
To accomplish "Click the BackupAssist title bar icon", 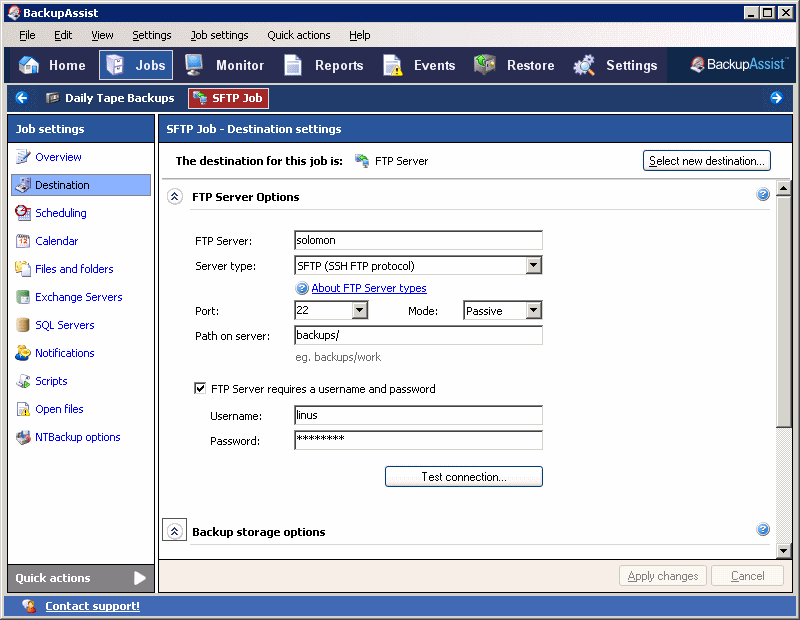I will (x=14, y=12).
